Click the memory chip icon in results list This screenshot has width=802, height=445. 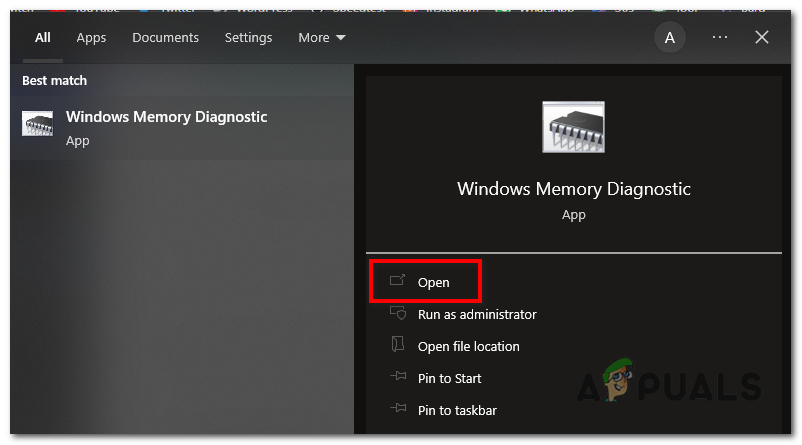[37, 124]
